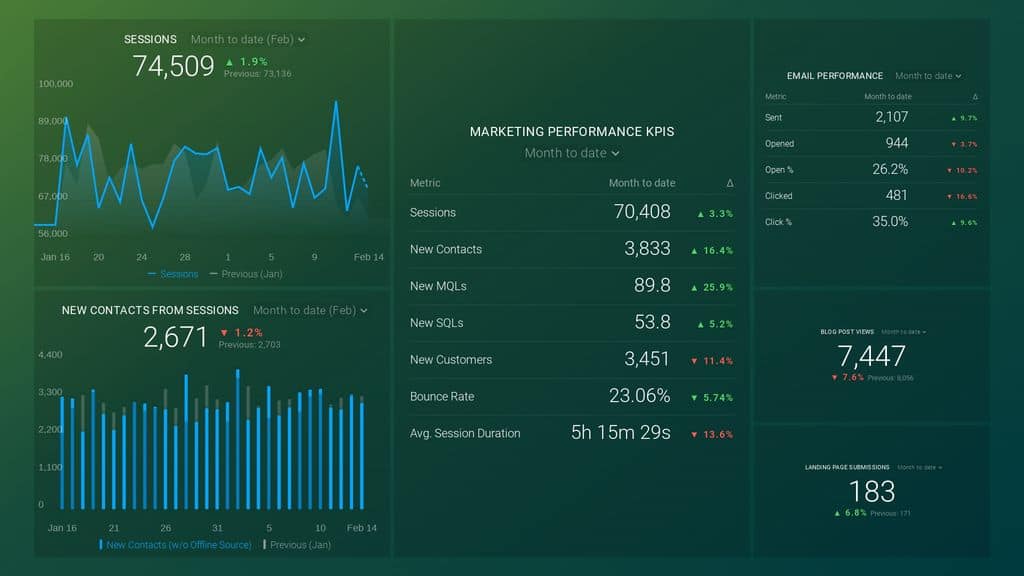The height and width of the screenshot is (576, 1024).
Task: Toggle the Sessions series in chart legend
Action: (x=173, y=274)
